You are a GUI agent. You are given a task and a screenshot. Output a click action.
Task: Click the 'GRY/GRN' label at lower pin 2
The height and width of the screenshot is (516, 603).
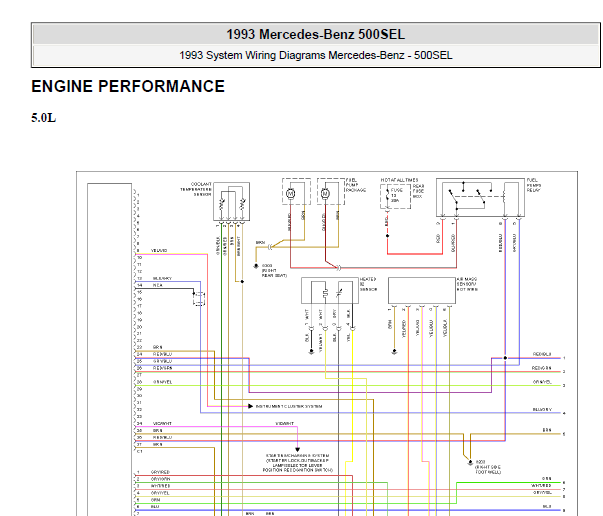point(160,479)
